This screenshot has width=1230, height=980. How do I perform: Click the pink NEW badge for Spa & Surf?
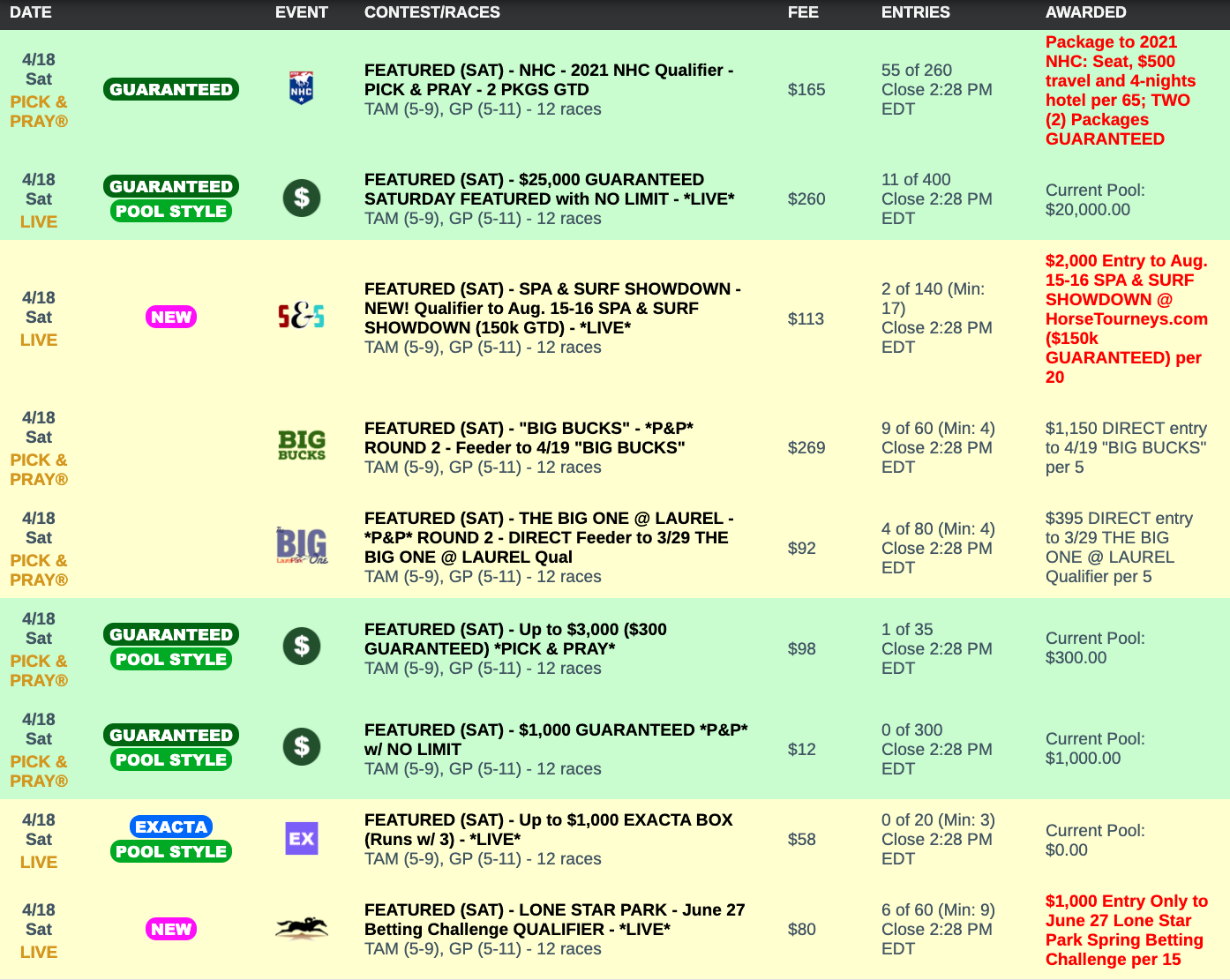171,317
